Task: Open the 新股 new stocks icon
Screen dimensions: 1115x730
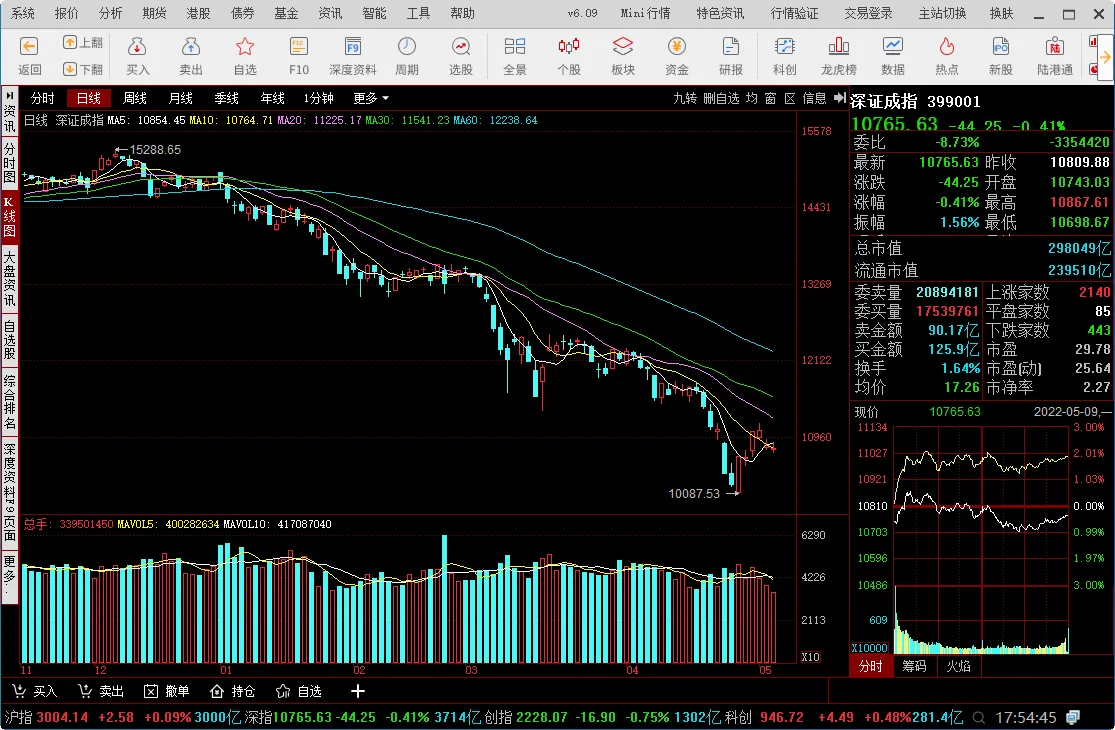Action: click(1001, 47)
